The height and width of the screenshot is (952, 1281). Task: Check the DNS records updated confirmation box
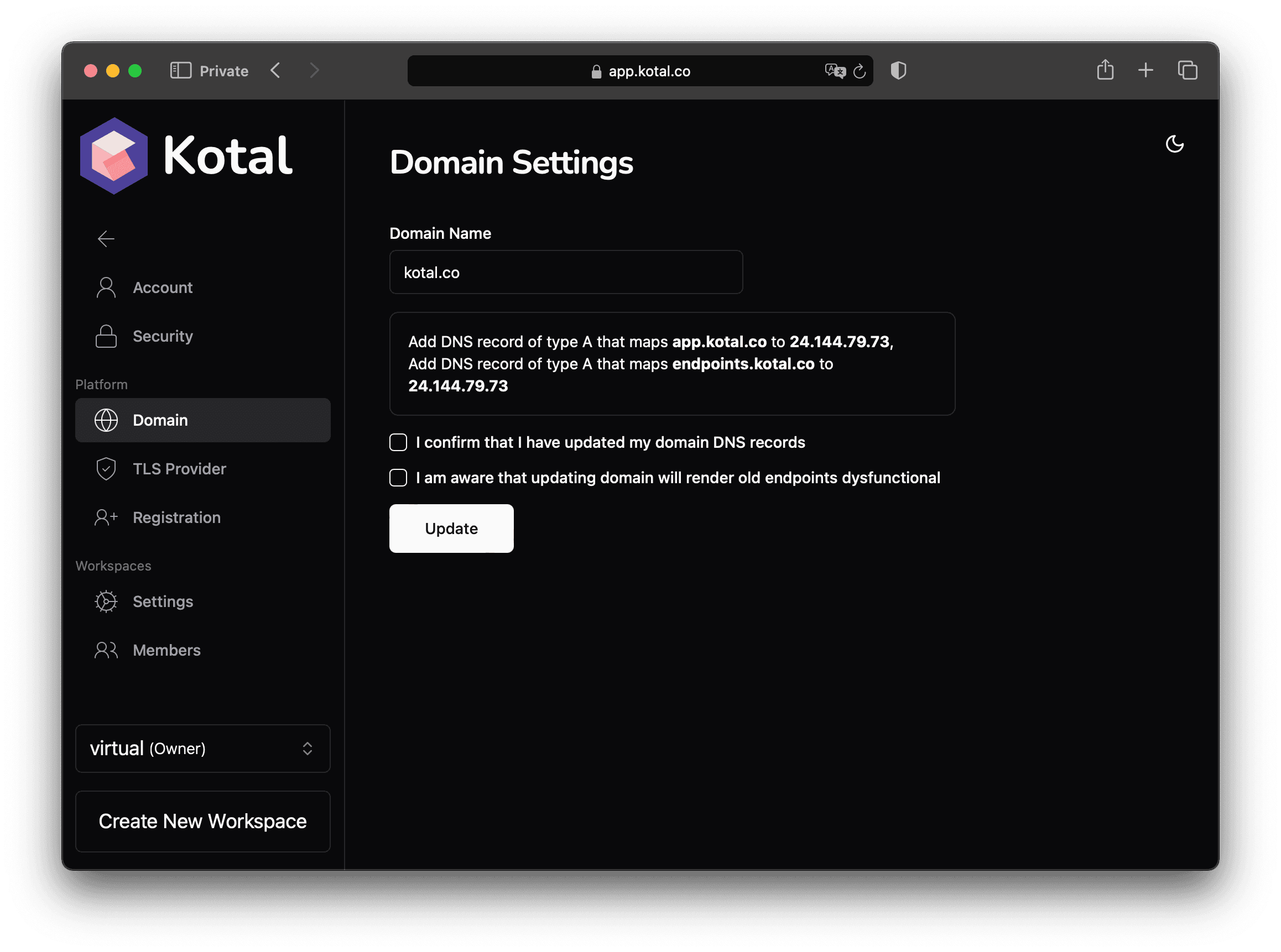pos(398,443)
